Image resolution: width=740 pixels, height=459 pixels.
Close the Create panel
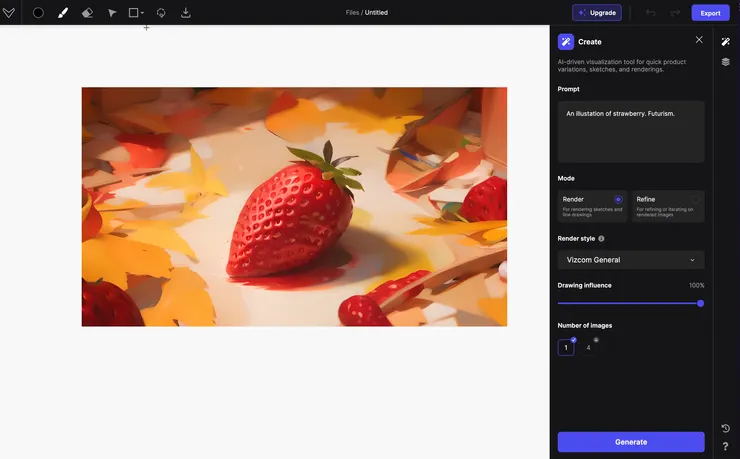tap(699, 40)
